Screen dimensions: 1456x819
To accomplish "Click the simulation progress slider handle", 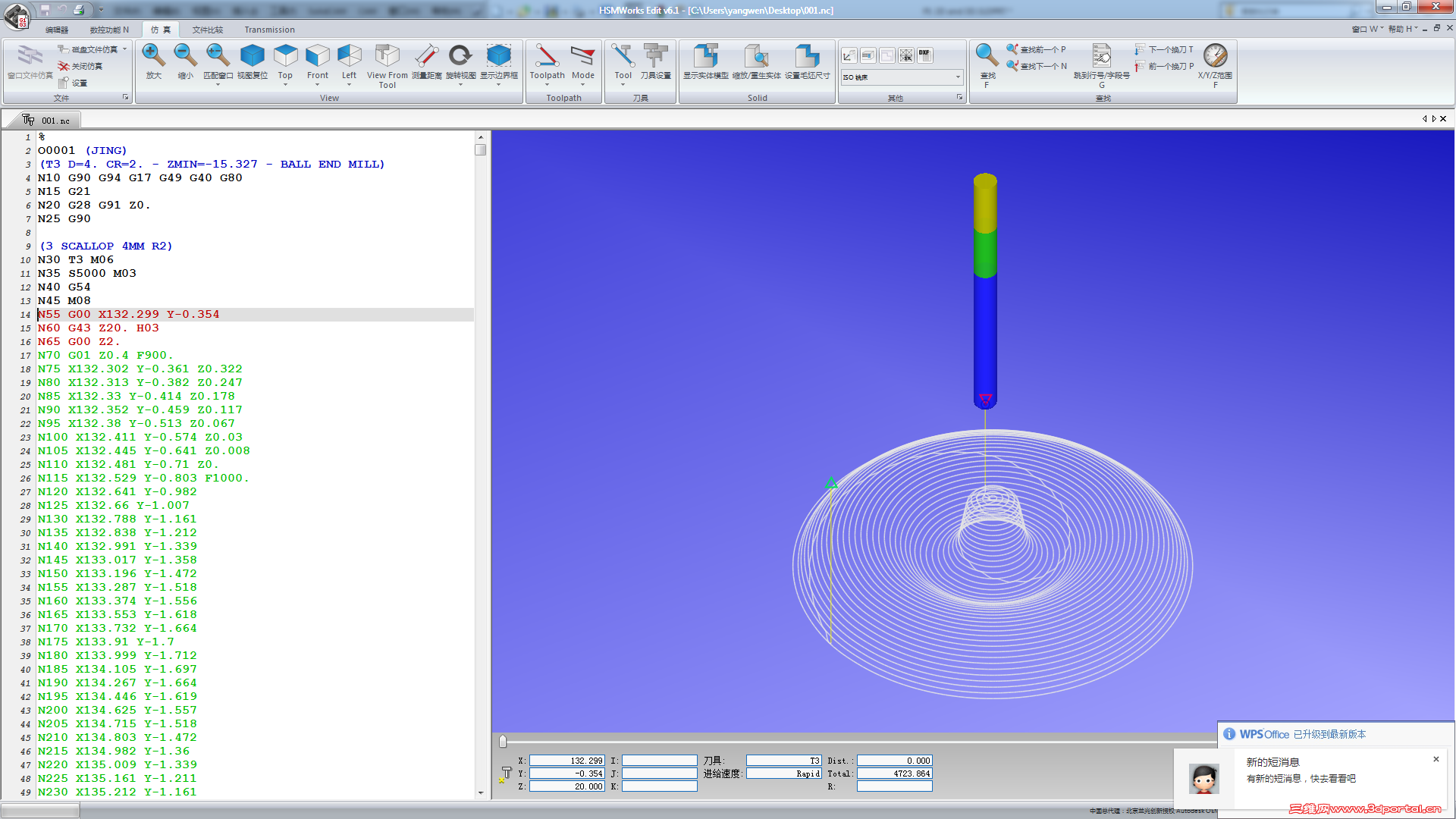I will 503,742.
